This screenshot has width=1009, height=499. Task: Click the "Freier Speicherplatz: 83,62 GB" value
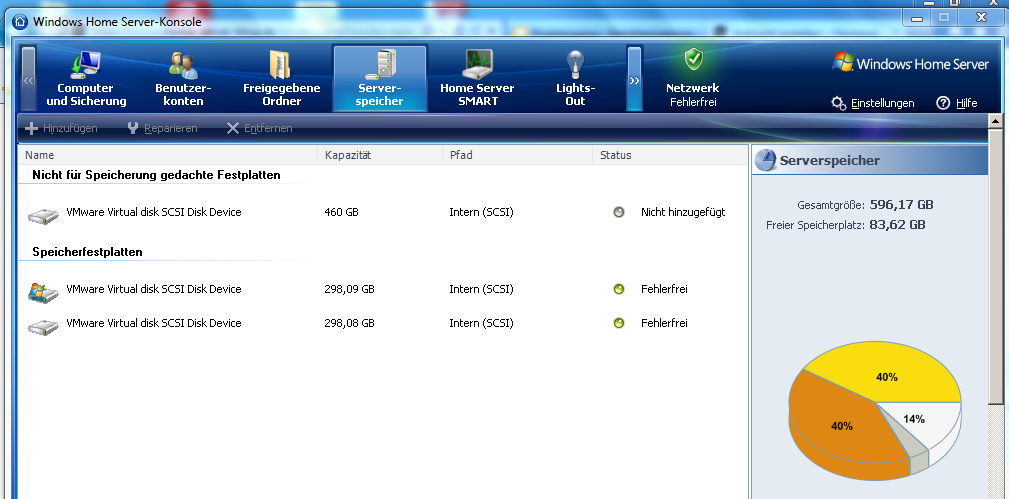click(x=897, y=225)
